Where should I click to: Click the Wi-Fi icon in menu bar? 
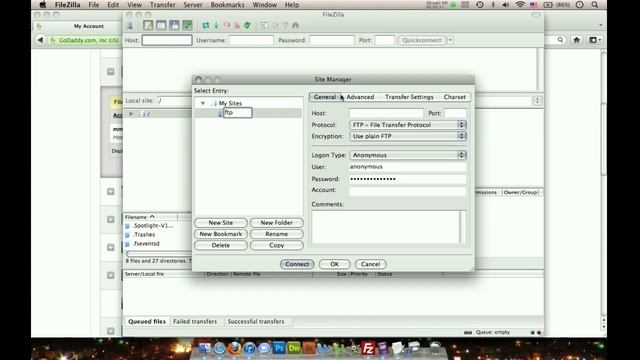(520, 5)
